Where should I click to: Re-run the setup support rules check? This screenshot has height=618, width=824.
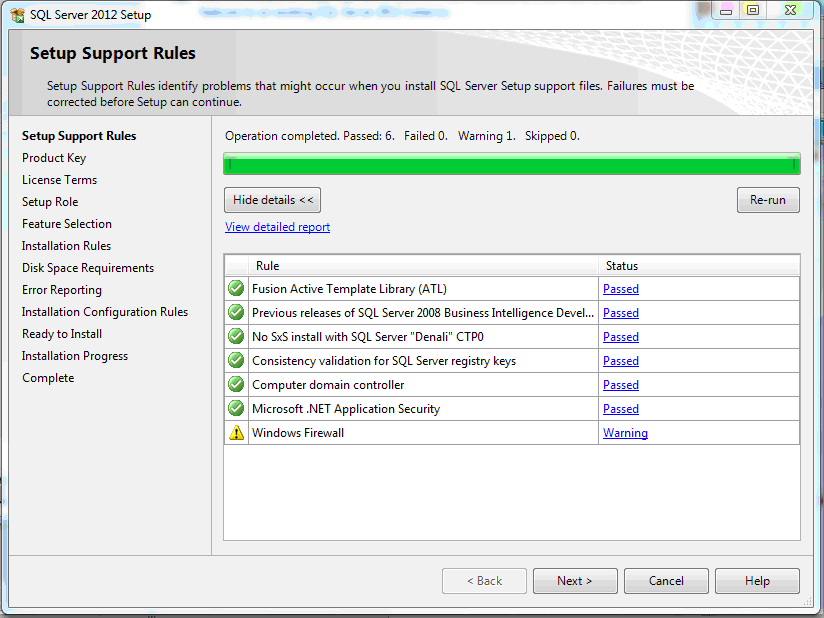[x=767, y=200]
